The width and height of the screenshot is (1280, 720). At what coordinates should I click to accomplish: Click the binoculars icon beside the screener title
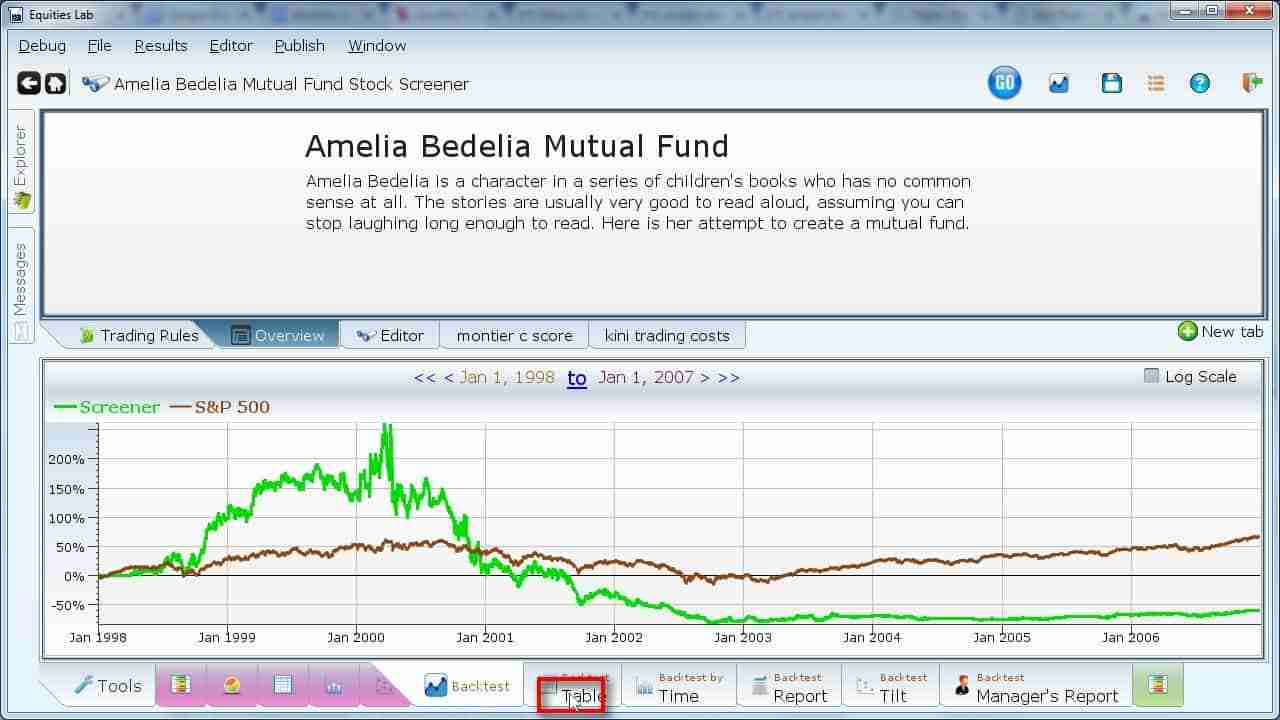(x=96, y=84)
